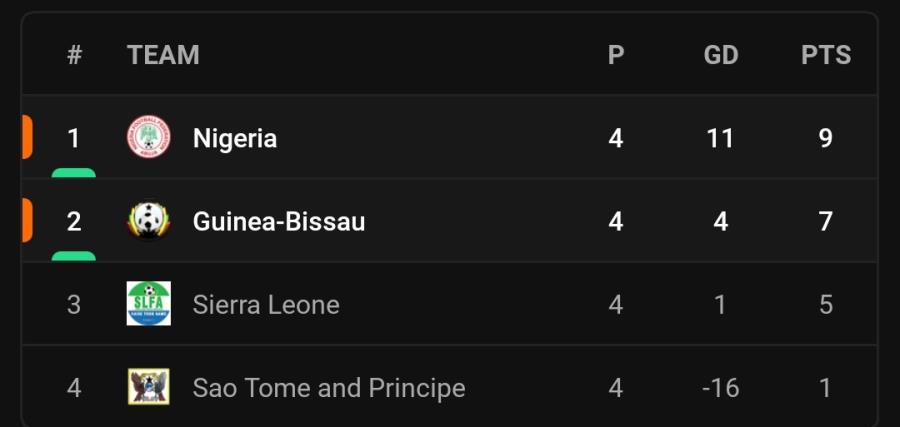Click the orange marker beside Nigeria's row
The height and width of the screenshot is (427, 900).
point(26,137)
